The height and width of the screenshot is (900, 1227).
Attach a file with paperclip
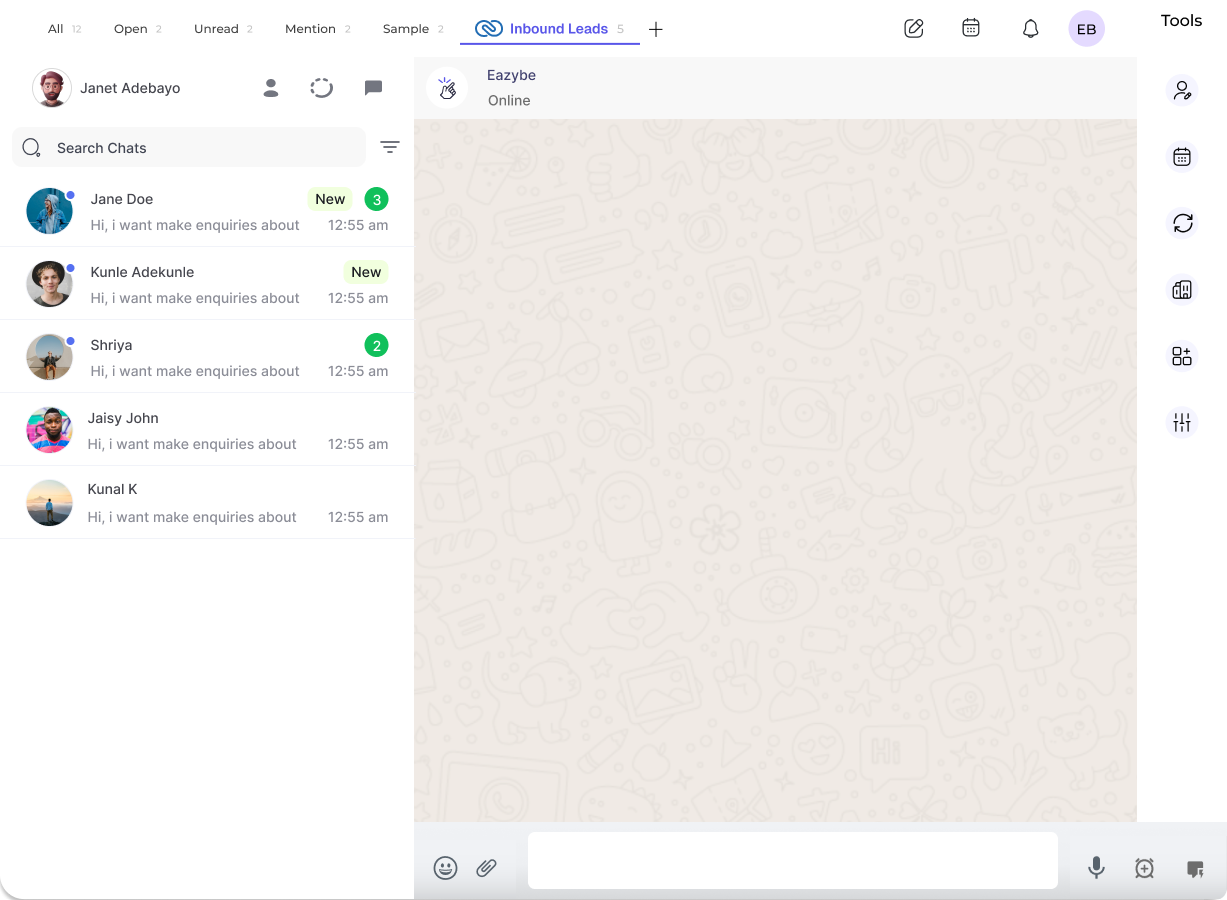pos(486,868)
